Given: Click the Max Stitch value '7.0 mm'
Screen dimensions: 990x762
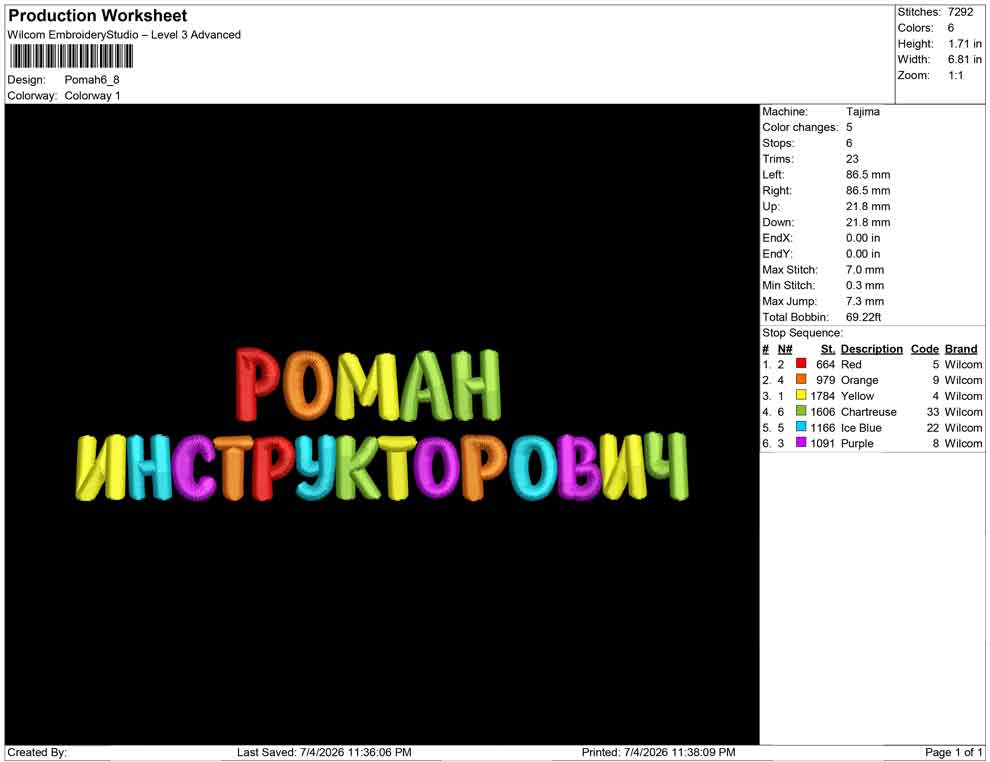Looking at the screenshot, I should [x=865, y=270].
